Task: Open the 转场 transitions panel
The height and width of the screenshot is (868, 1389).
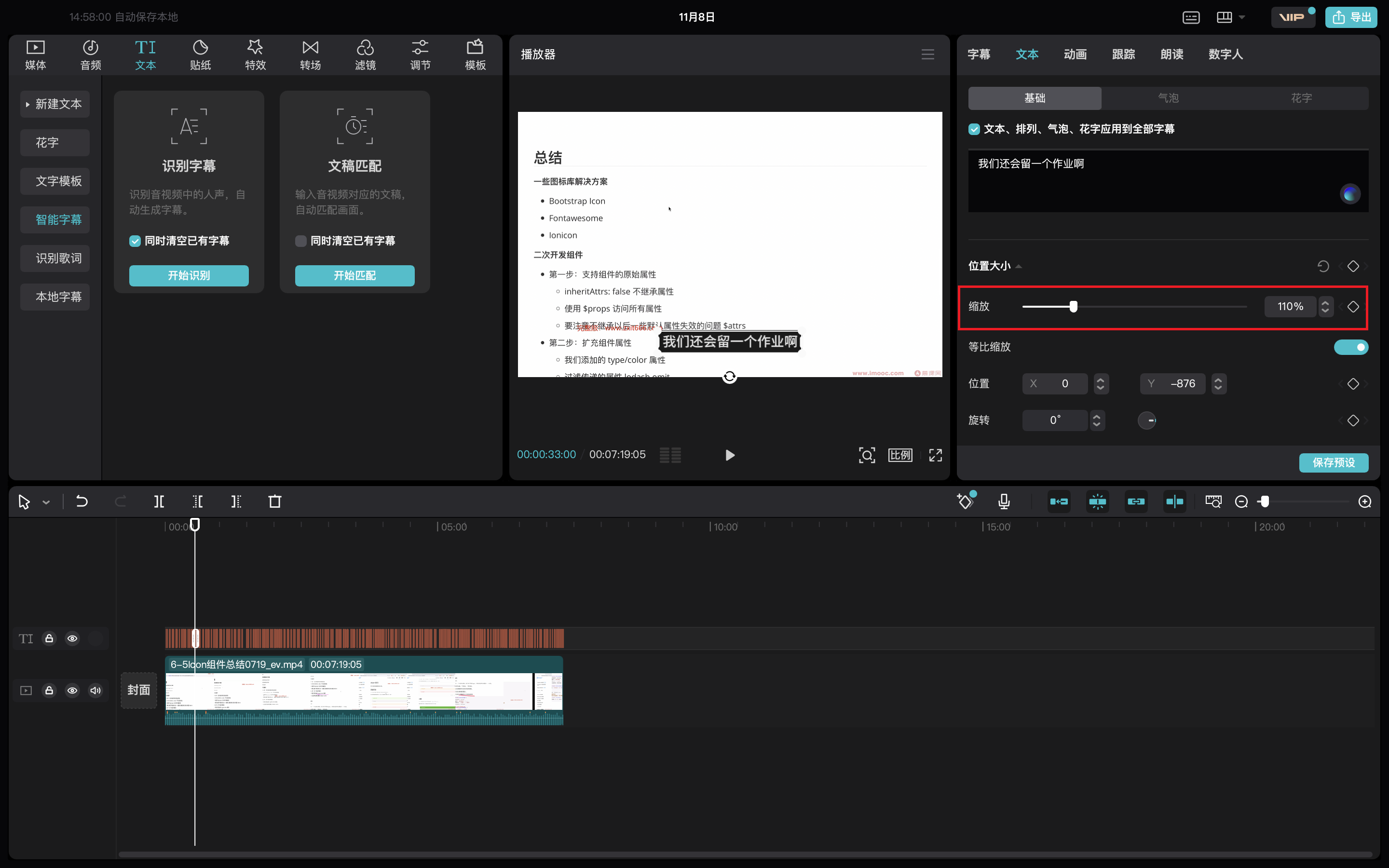Action: click(x=311, y=55)
